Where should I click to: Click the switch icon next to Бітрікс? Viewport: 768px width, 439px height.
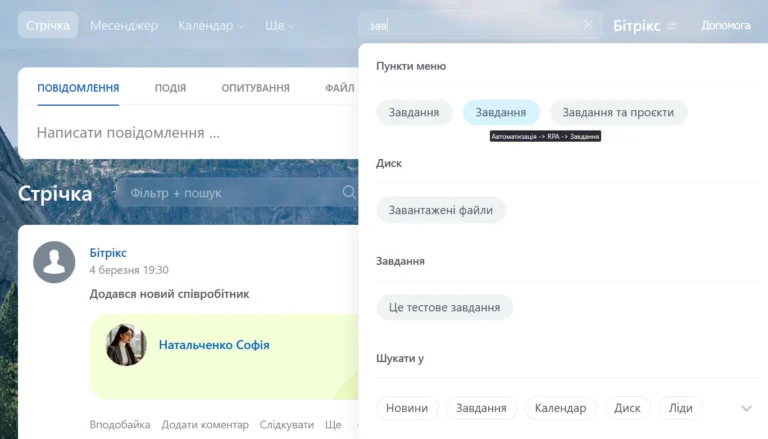[672, 25]
